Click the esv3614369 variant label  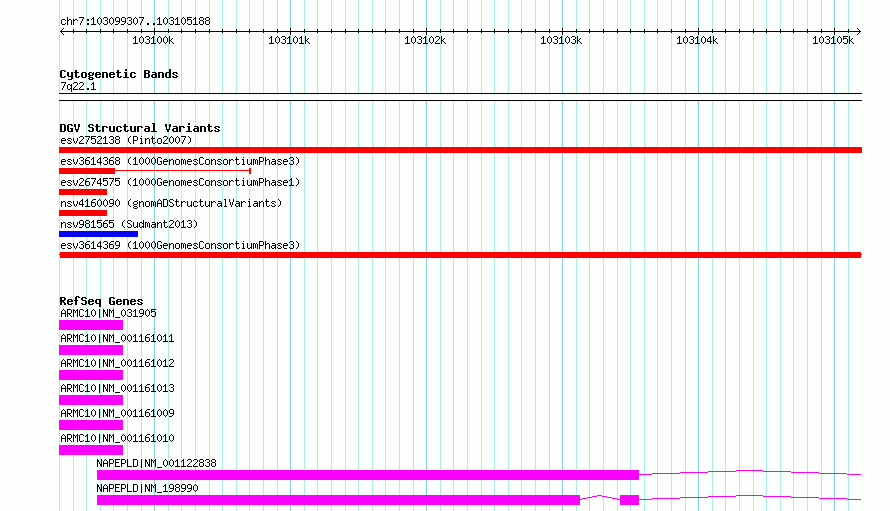(x=180, y=245)
